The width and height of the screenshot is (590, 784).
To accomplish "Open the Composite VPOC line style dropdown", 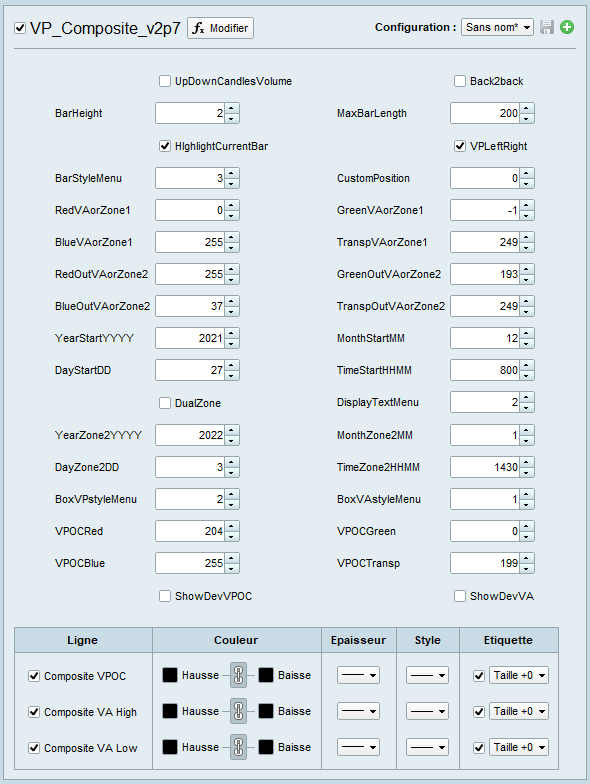I will (x=428, y=675).
